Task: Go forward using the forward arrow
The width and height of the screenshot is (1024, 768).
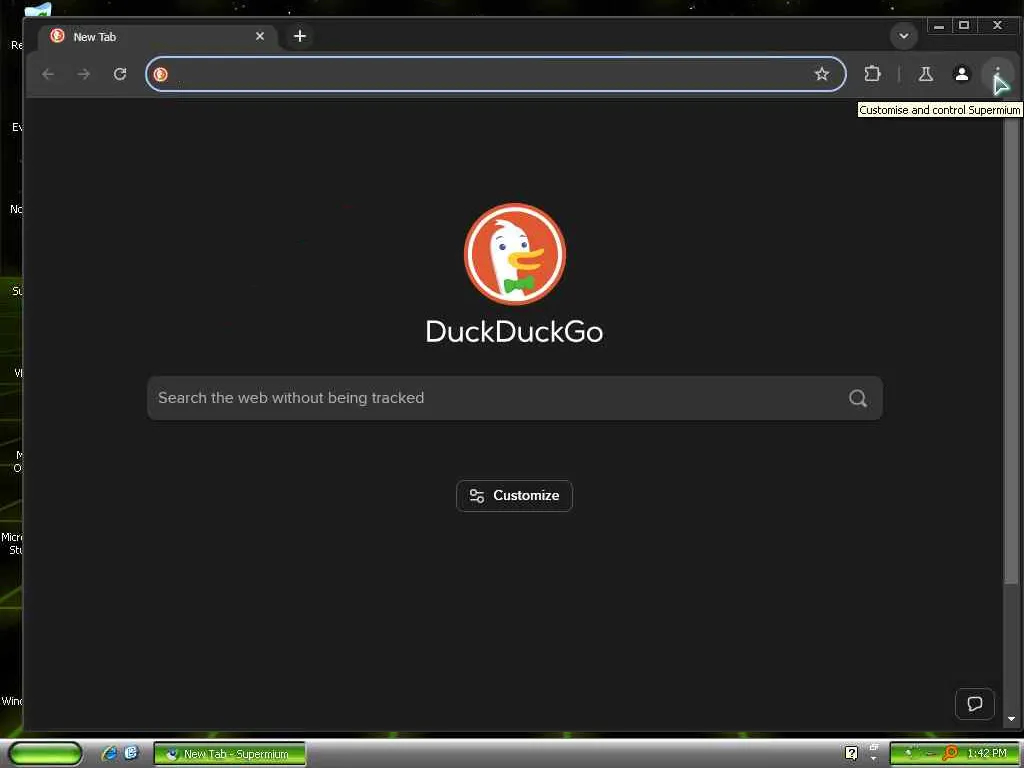Action: coord(84,74)
